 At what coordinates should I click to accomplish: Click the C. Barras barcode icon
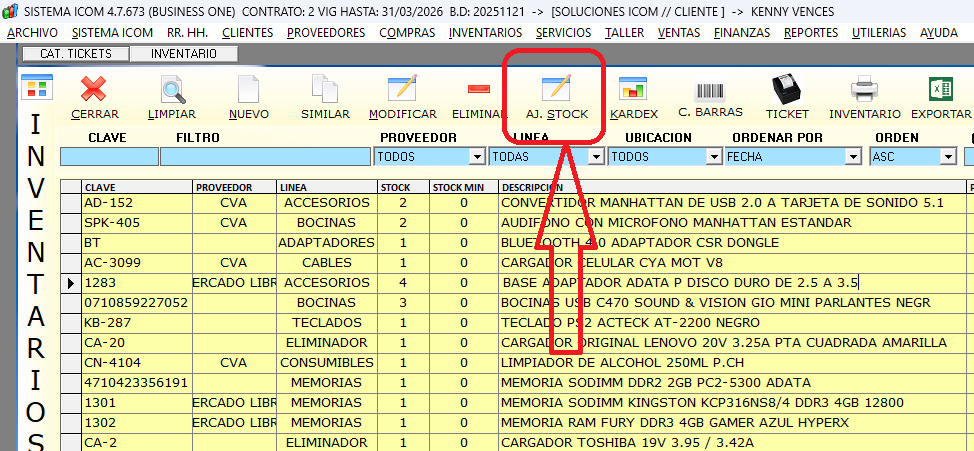[710, 90]
